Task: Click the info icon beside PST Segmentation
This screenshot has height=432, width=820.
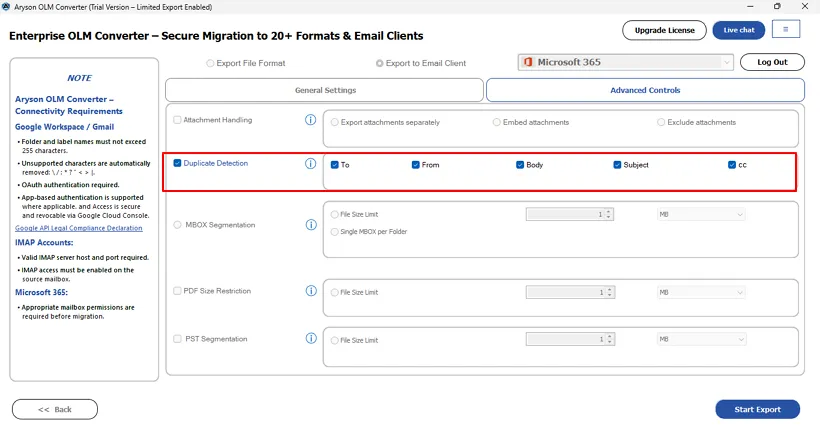Action: click(310, 339)
